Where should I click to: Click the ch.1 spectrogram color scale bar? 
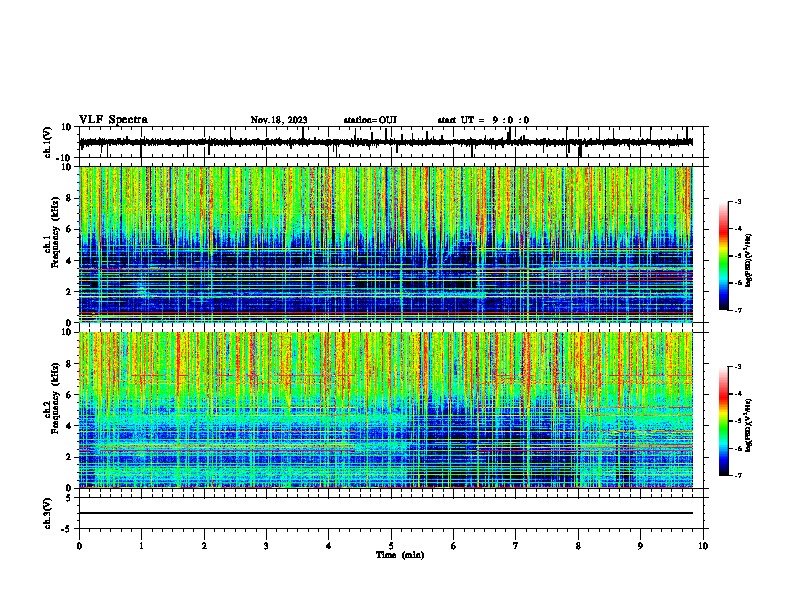coord(723,255)
